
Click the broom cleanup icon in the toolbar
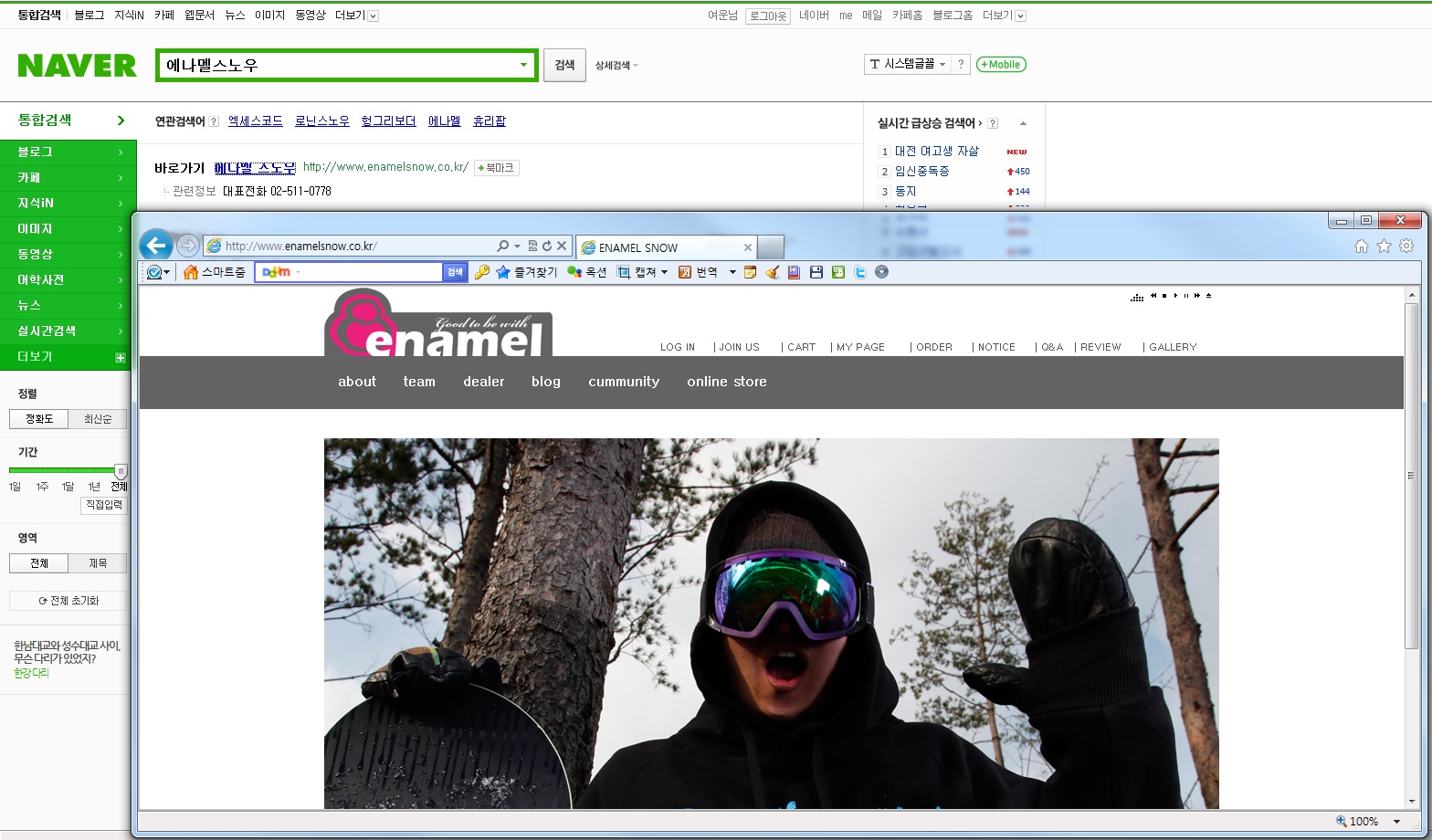(x=773, y=272)
